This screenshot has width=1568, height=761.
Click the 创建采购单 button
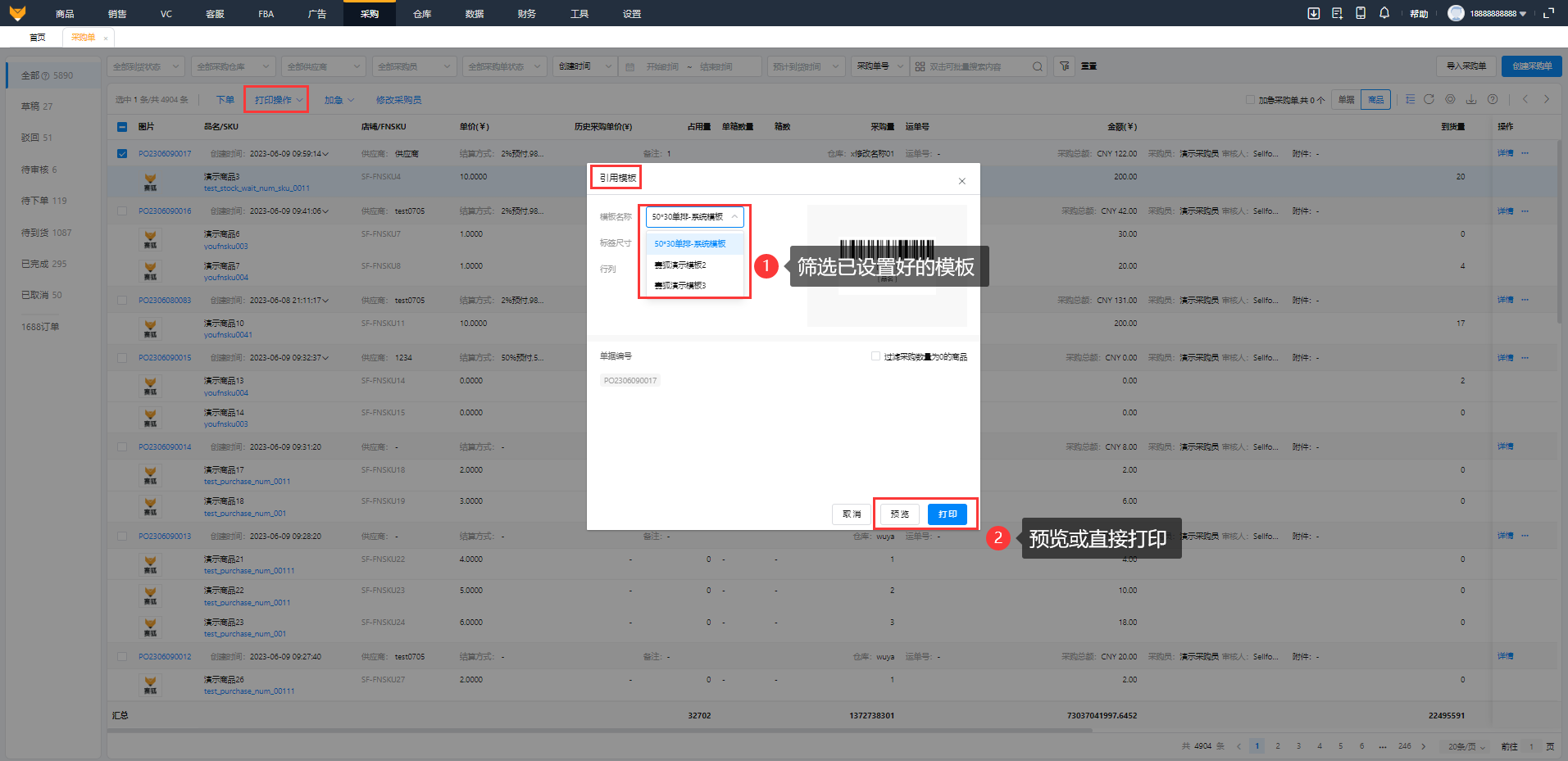tap(1532, 66)
